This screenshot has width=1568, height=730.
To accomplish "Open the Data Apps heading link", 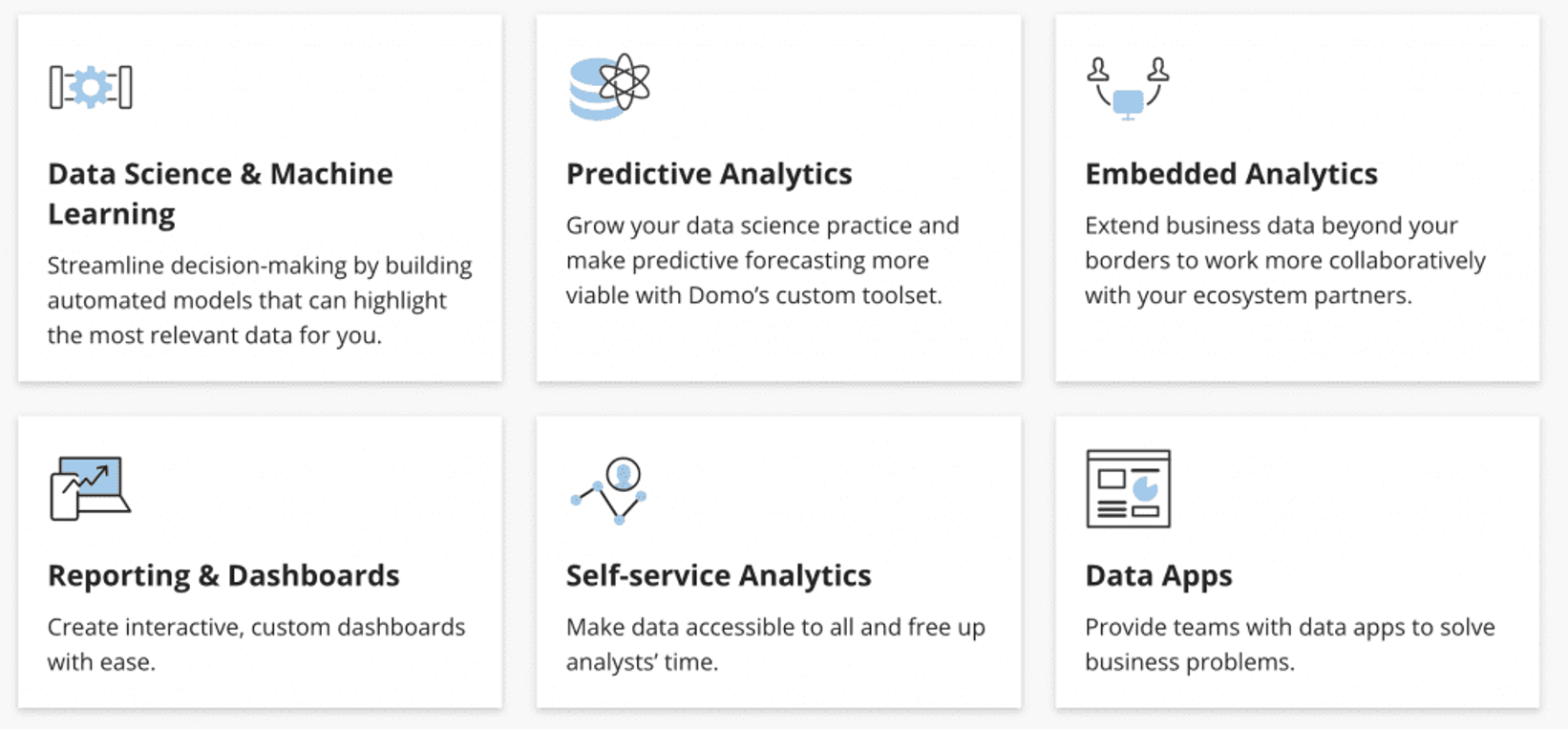I will 1158,575.
